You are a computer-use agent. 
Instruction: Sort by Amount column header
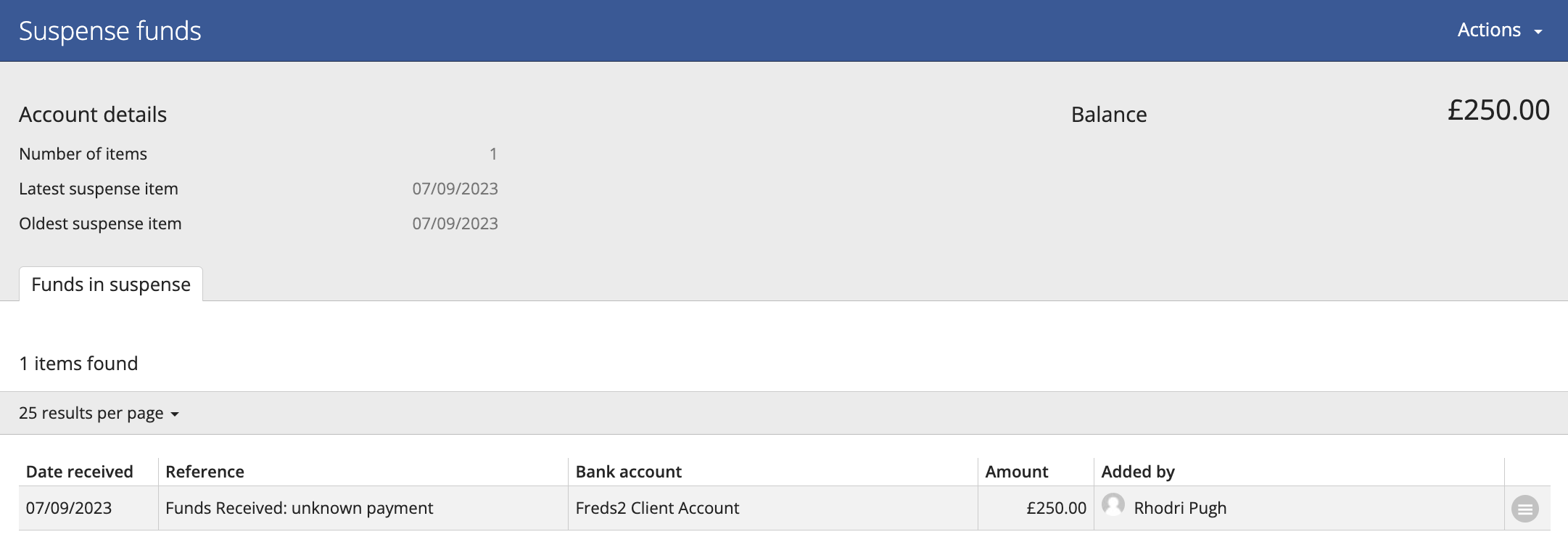click(1017, 472)
